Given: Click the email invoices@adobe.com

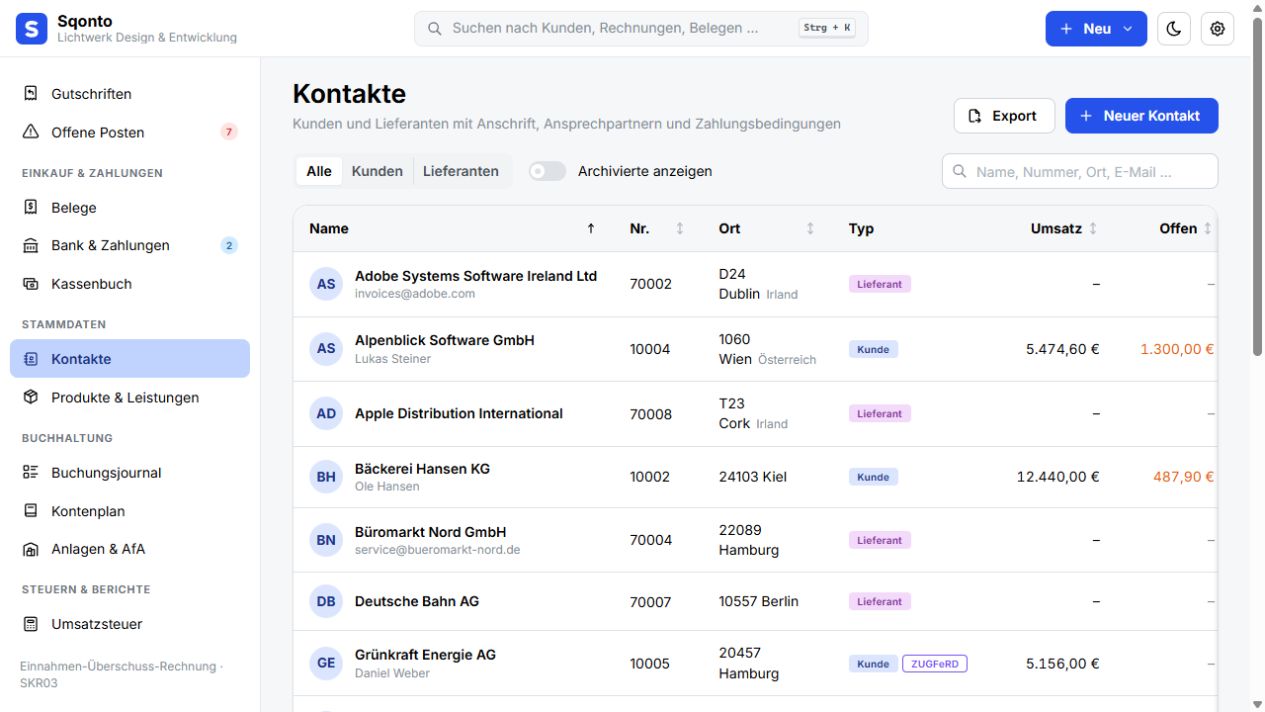Looking at the screenshot, I should 415,294.
